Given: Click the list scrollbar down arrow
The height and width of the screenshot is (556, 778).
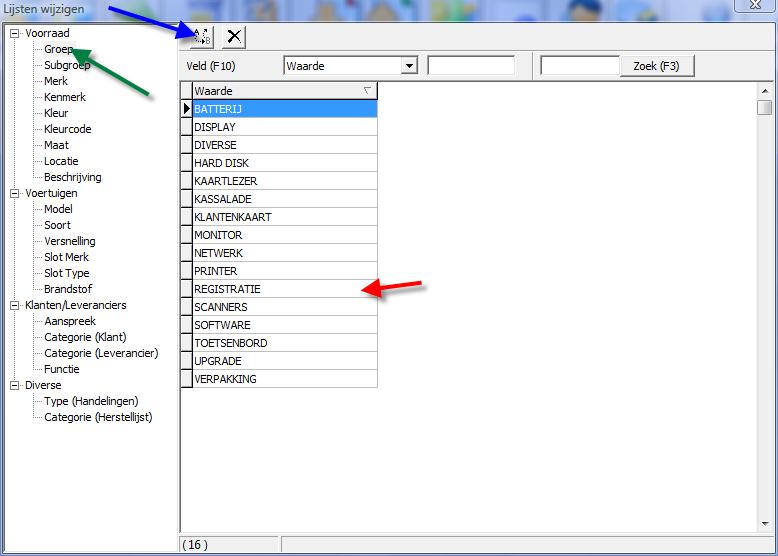Looking at the screenshot, I should point(765,524).
